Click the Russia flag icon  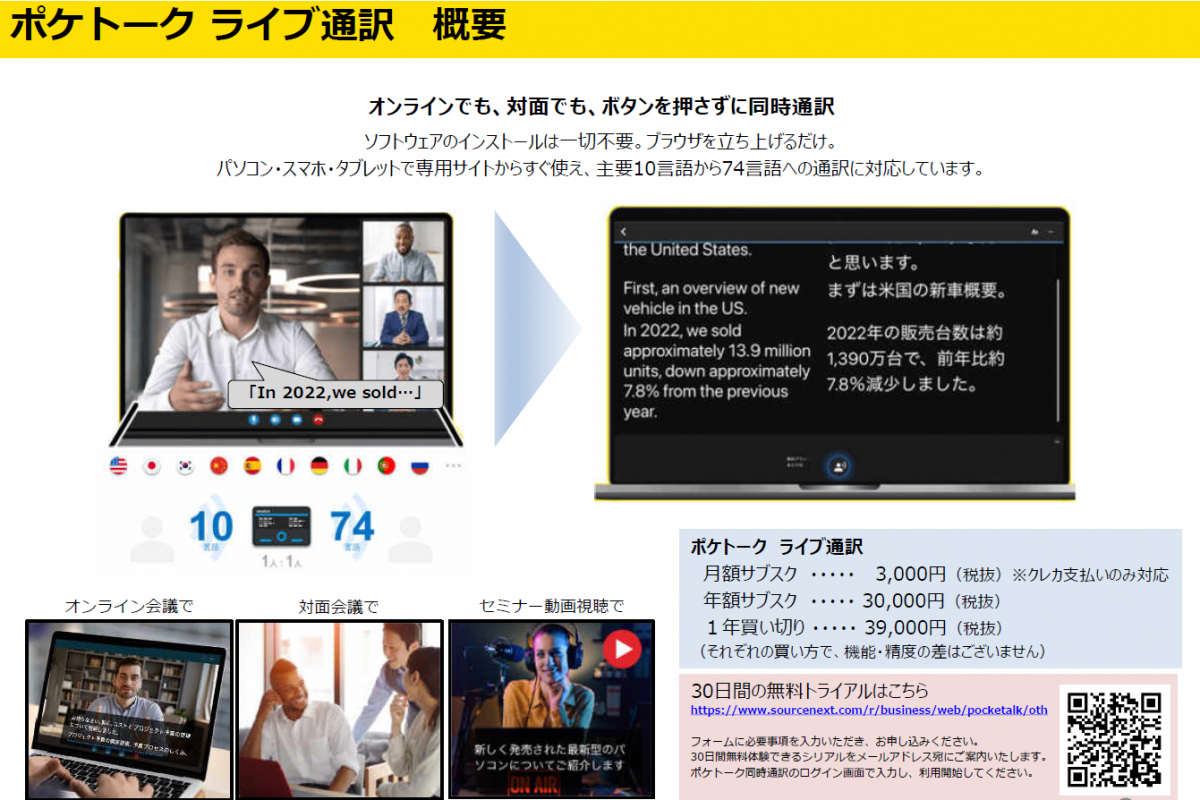420,466
